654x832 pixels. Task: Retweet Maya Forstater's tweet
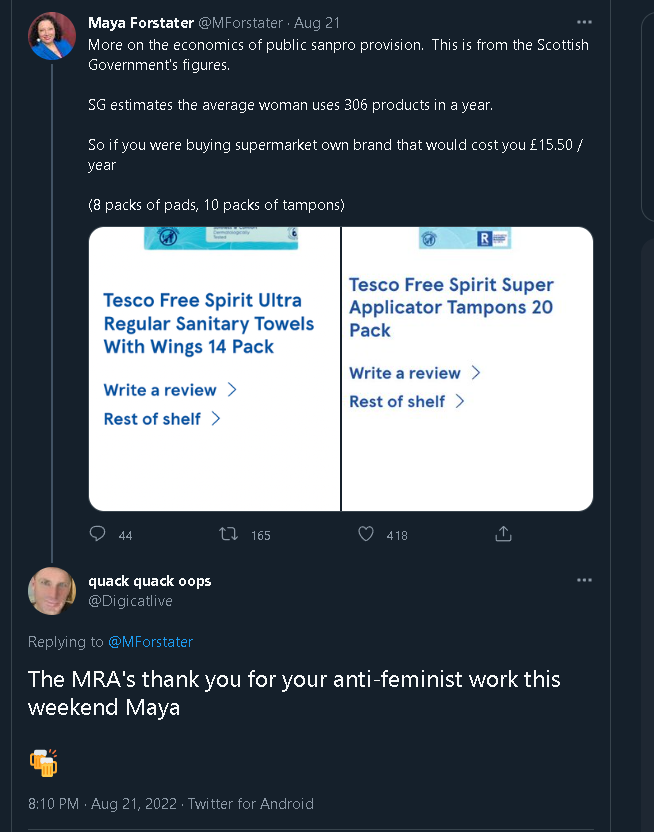tap(229, 534)
